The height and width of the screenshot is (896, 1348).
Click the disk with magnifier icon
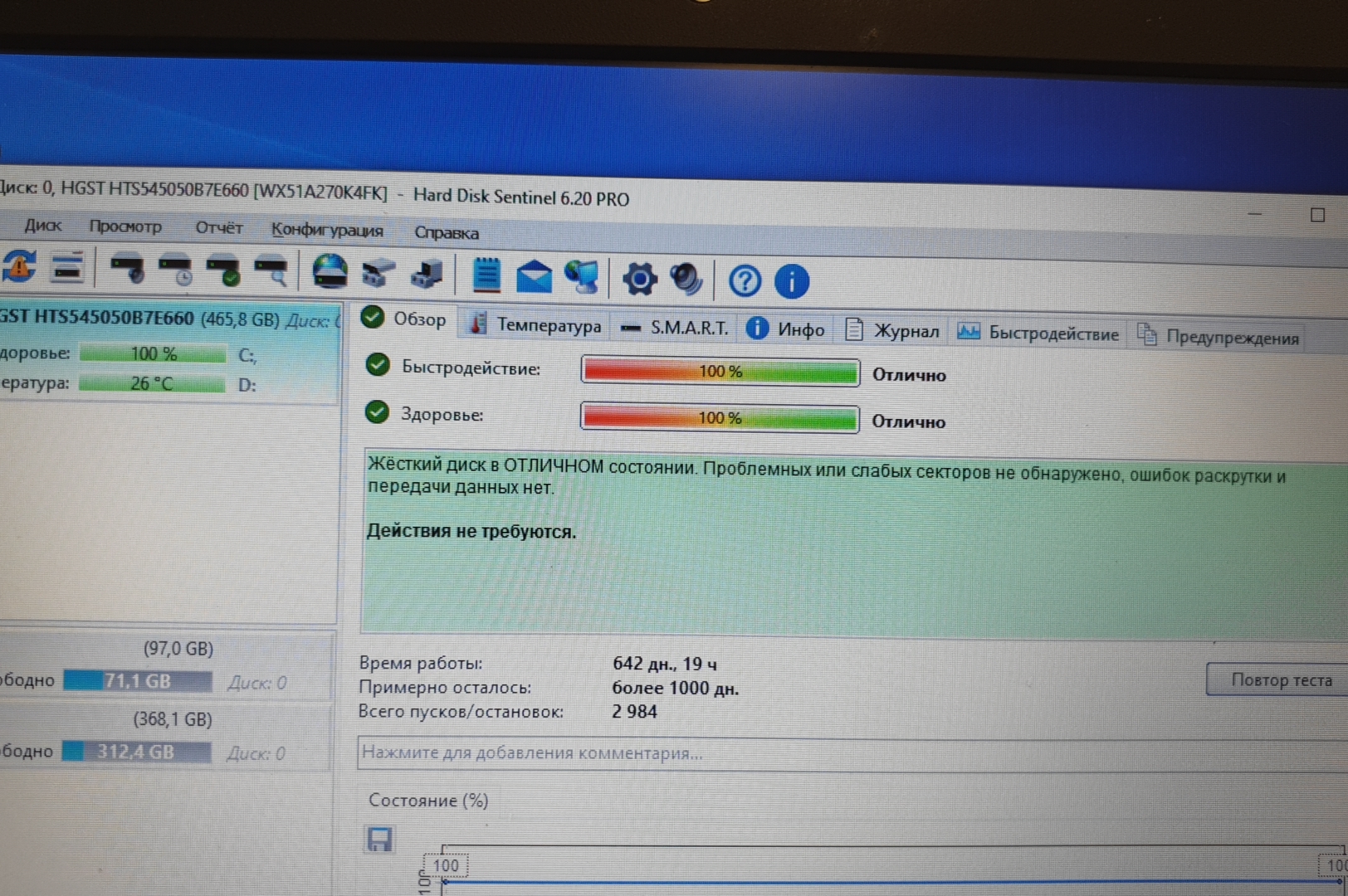[272, 272]
